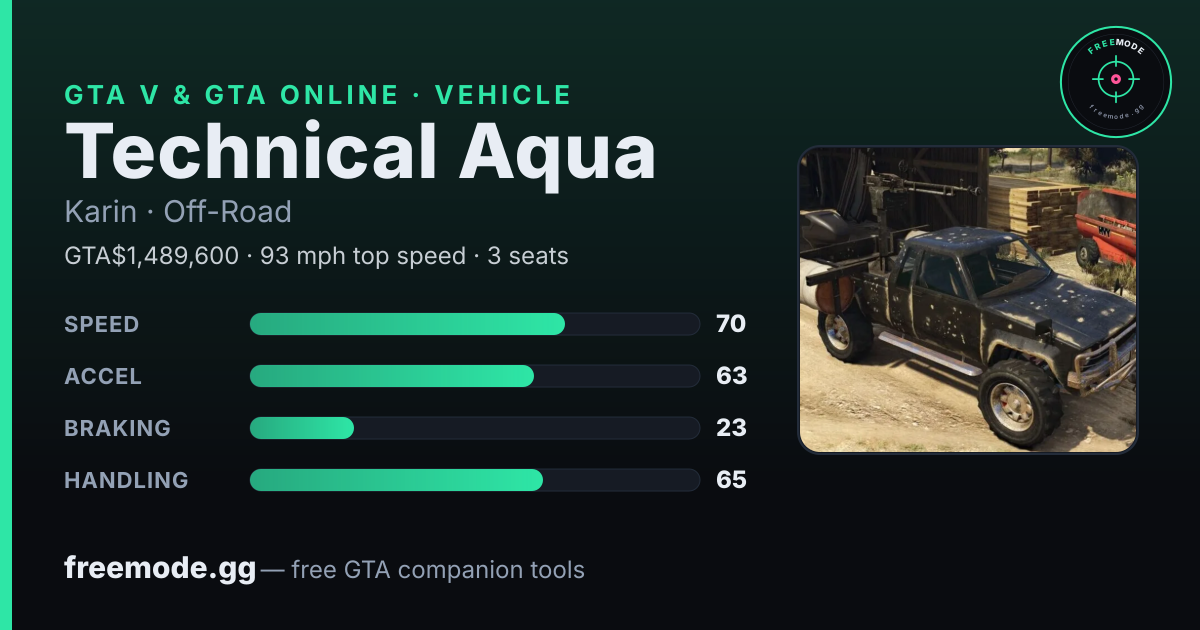This screenshot has height=630, width=1200.
Task: Click the Technical Aqua title
Action: click(x=360, y=152)
